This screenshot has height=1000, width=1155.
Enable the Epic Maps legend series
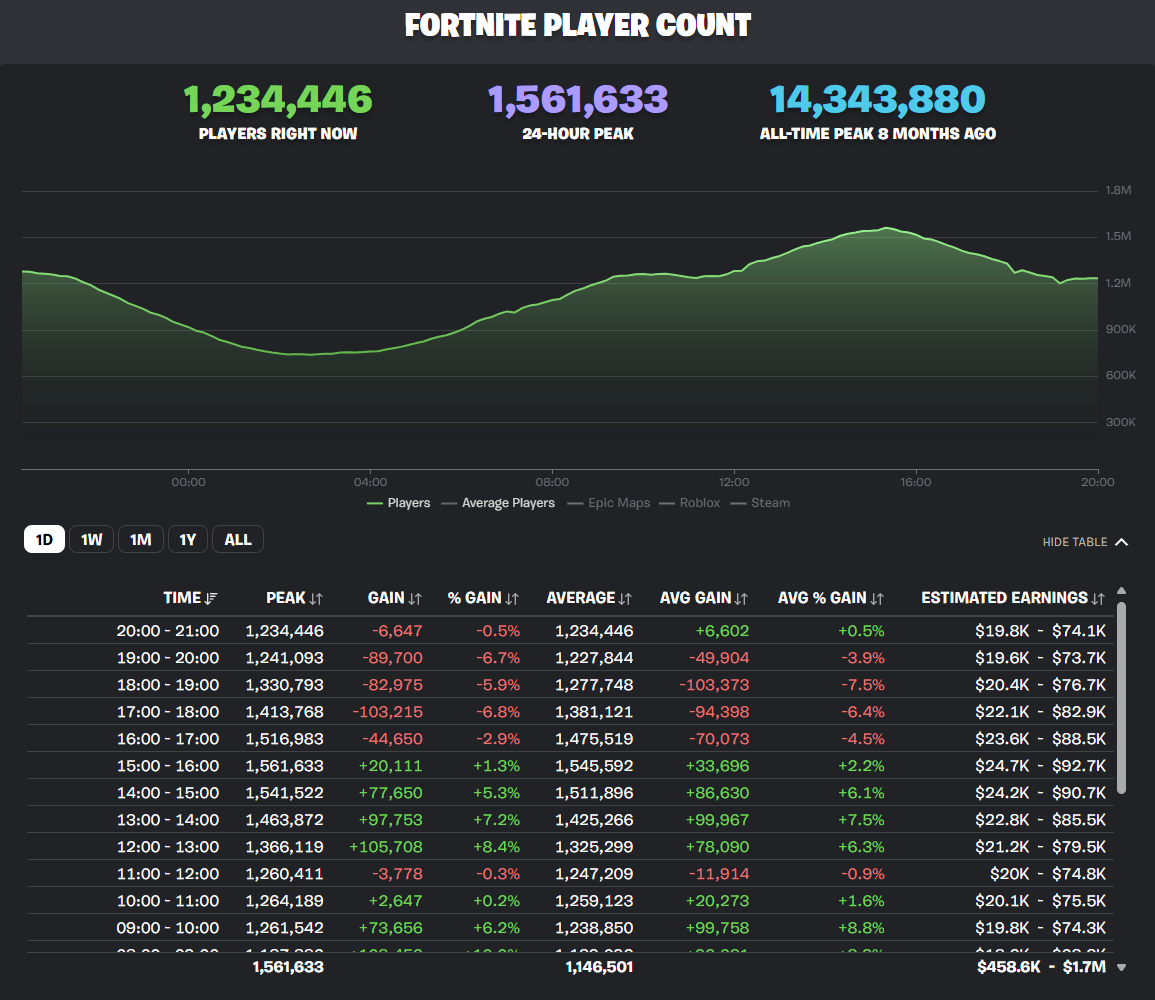(x=609, y=503)
